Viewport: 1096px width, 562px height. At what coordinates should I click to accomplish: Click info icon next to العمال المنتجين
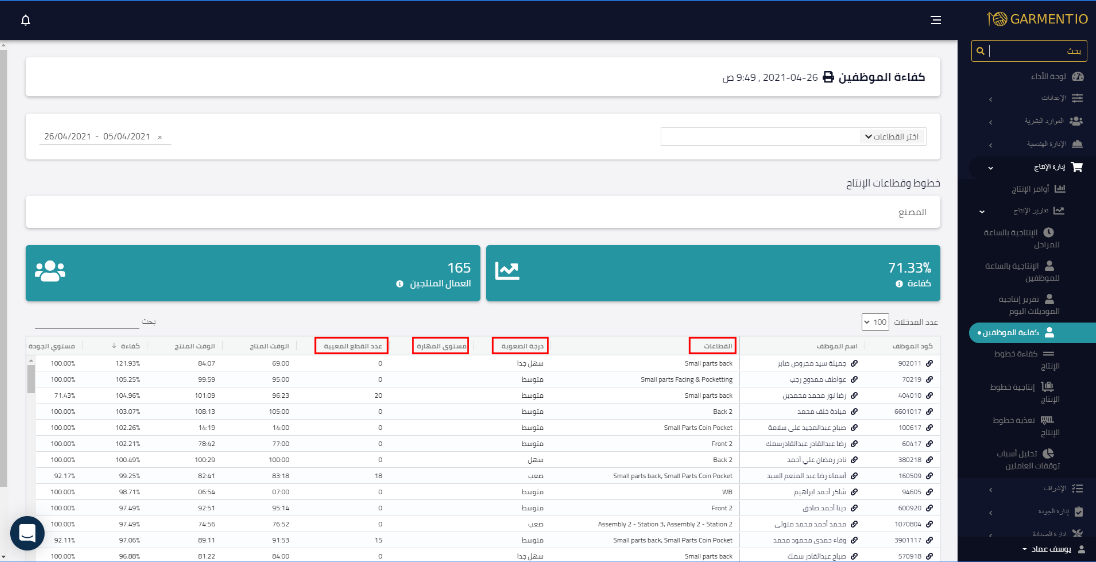[x=400, y=284]
